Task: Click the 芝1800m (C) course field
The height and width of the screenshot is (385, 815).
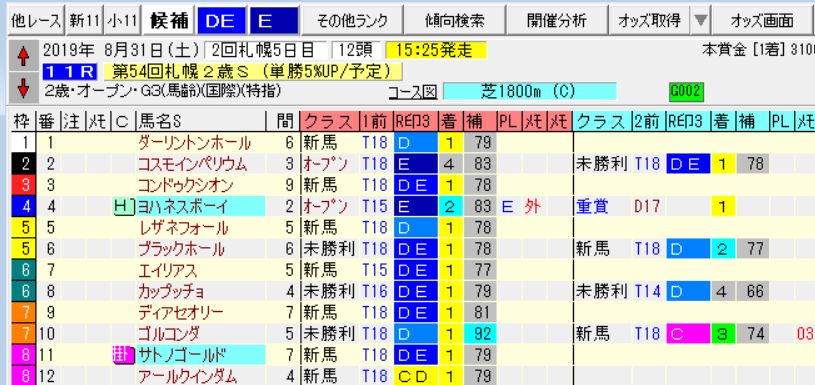Action: click(x=530, y=92)
